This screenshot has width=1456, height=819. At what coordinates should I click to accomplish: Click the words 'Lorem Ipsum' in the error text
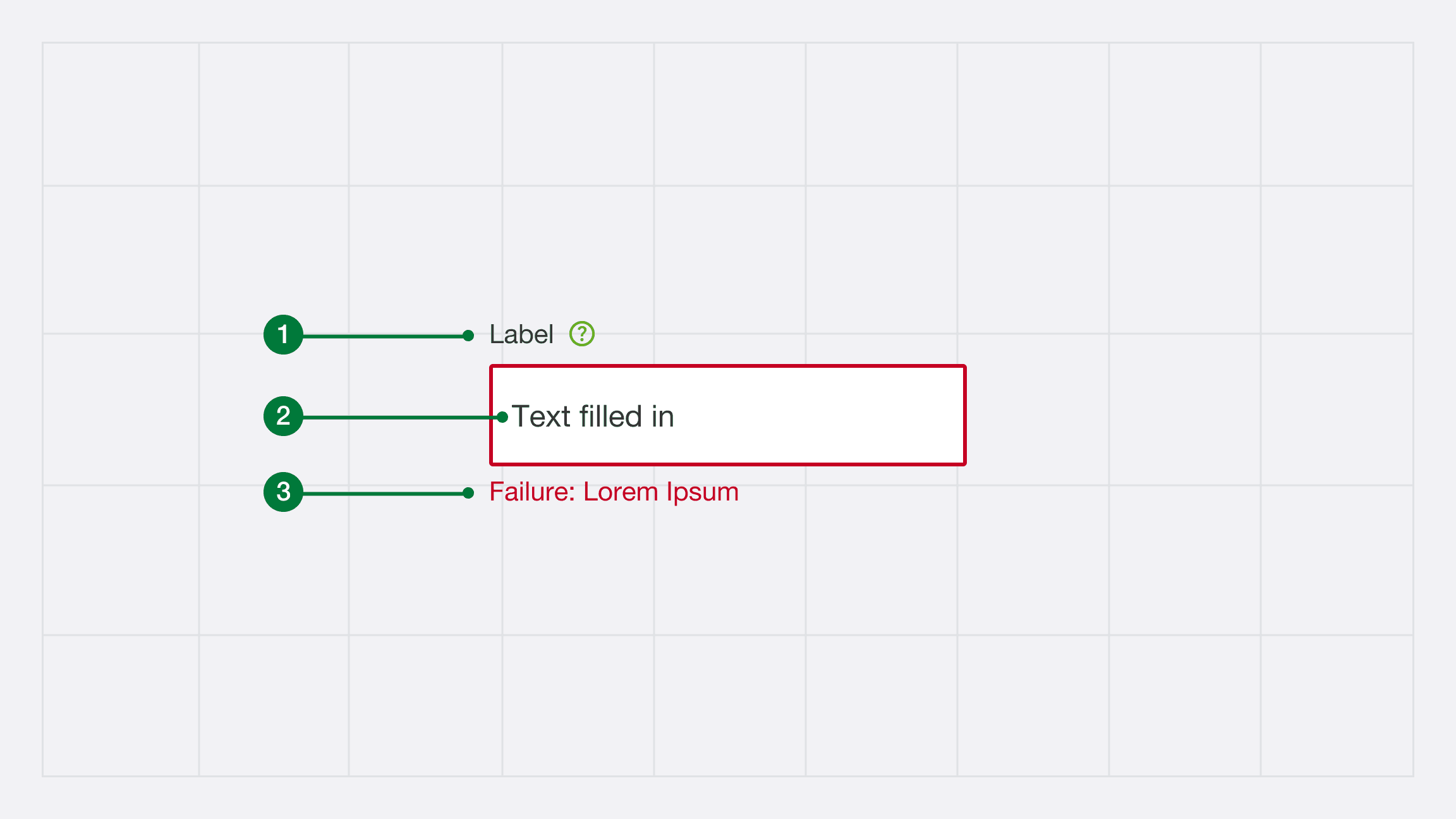pos(661,492)
